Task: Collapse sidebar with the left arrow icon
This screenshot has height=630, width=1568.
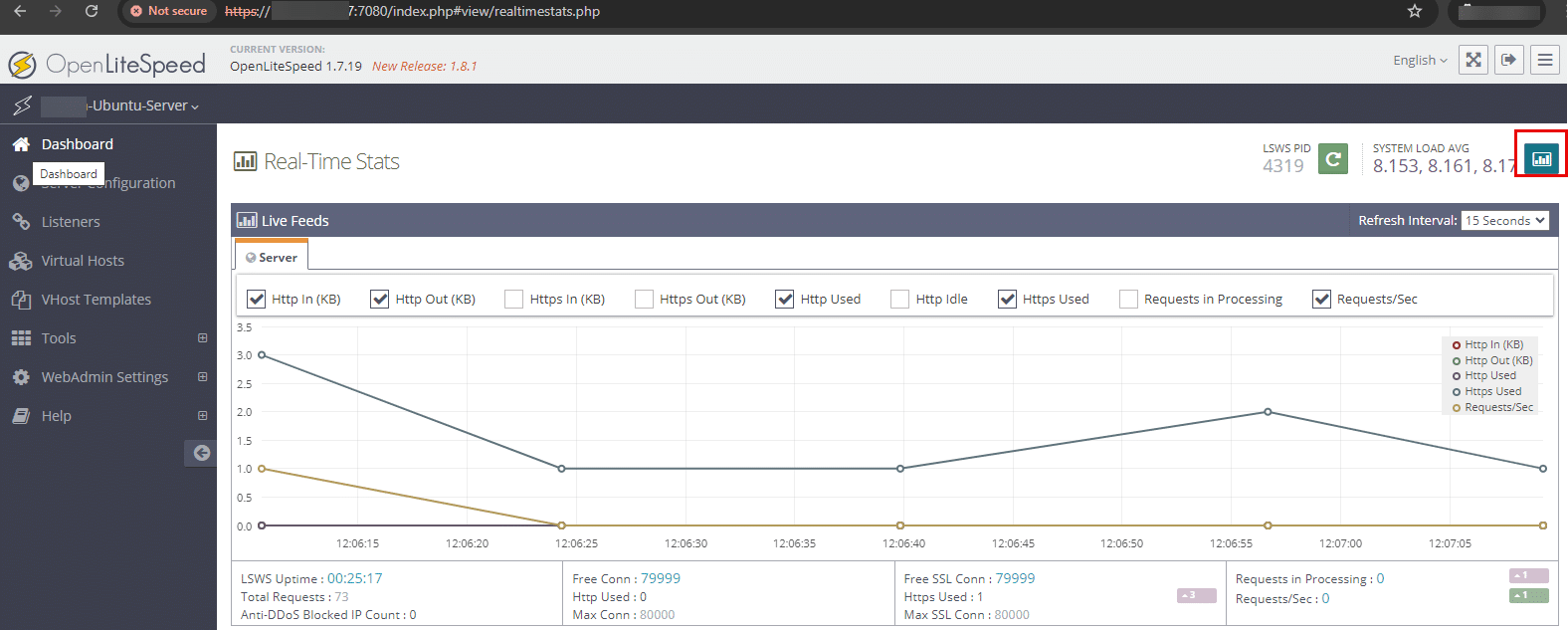Action: point(201,453)
